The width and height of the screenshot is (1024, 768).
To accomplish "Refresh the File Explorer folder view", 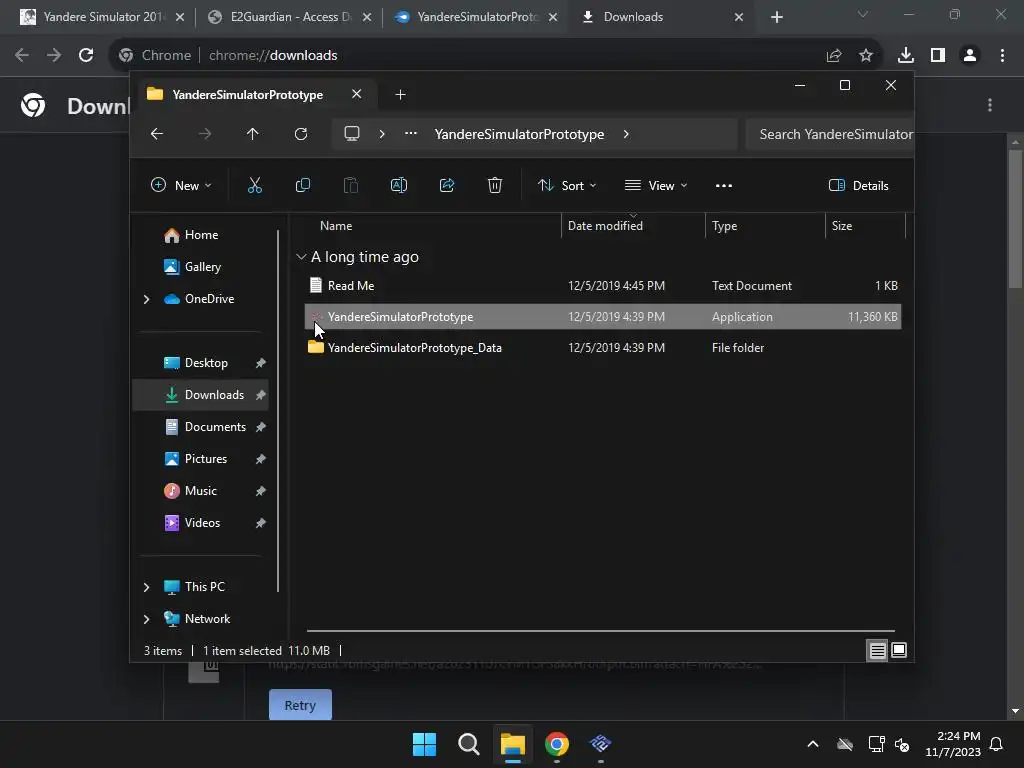I will pyautogui.click(x=300, y=134).
